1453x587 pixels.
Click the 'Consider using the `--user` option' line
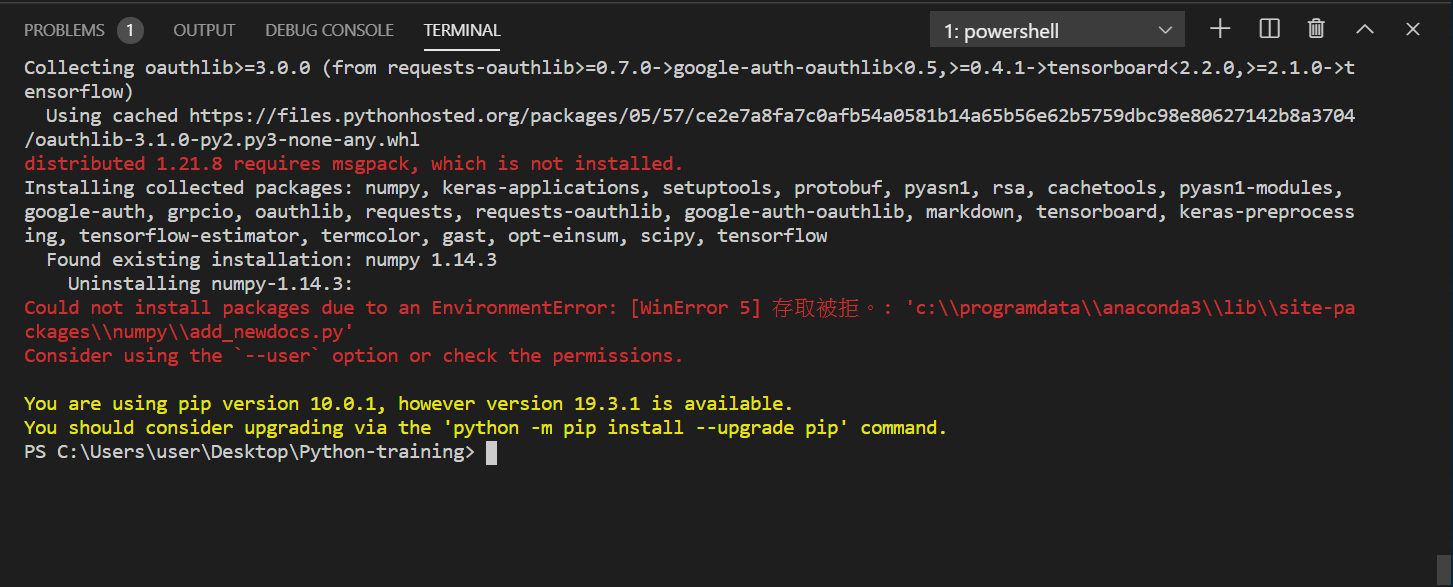353,356
